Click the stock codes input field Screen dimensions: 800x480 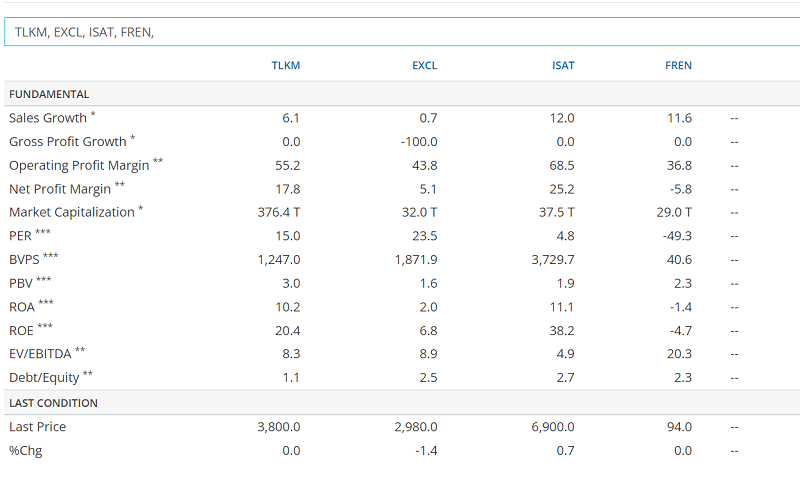pyautogui.click(x=402, y=32)
